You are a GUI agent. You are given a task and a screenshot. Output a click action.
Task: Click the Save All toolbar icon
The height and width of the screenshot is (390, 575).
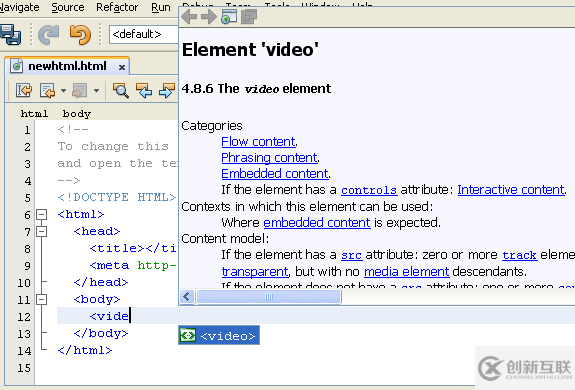10,34
